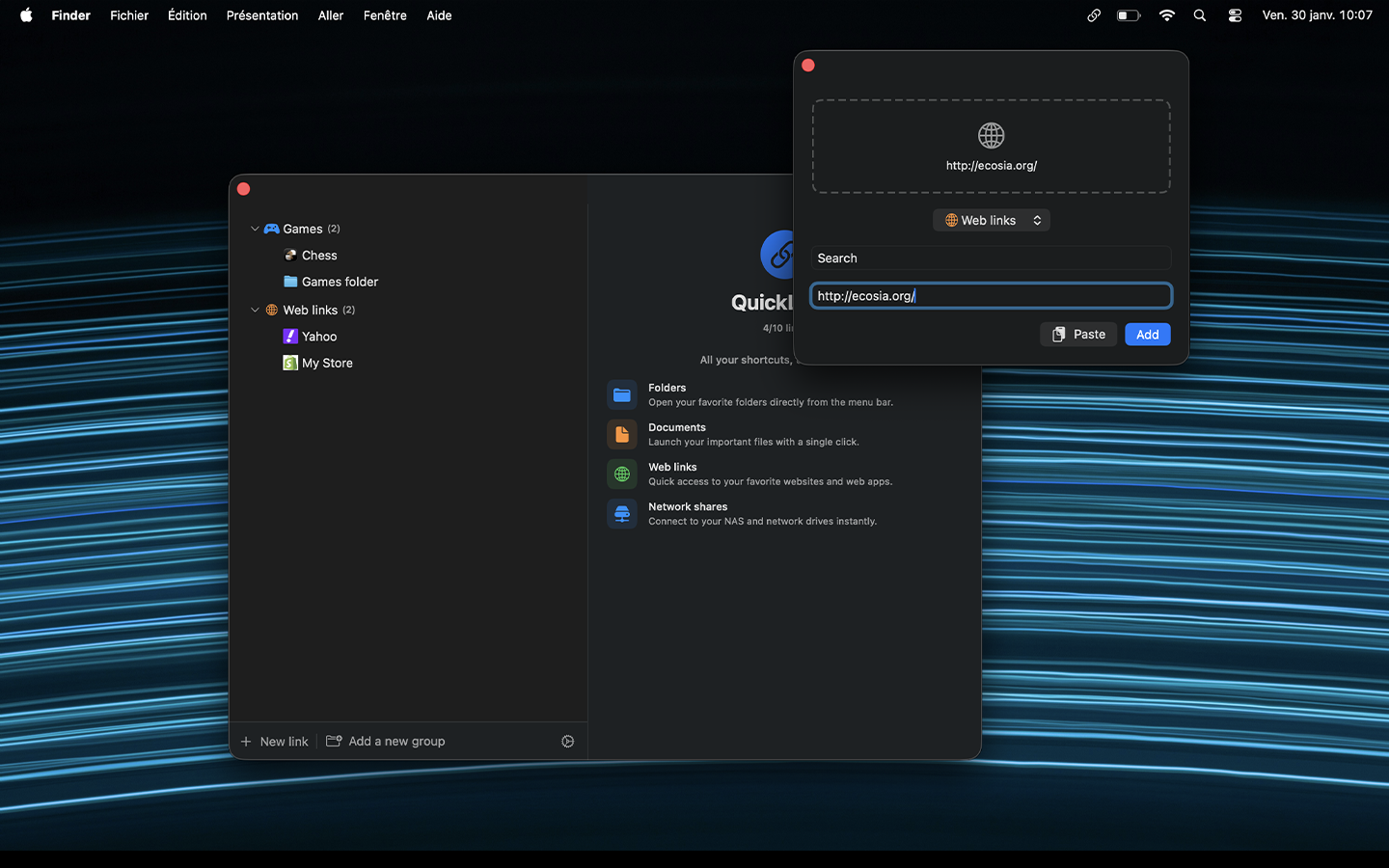This screenshot has height=868, width=1389.
Task: Click Add a new group label in the footer
Action: pyautogui.click(x=396, y=742)
